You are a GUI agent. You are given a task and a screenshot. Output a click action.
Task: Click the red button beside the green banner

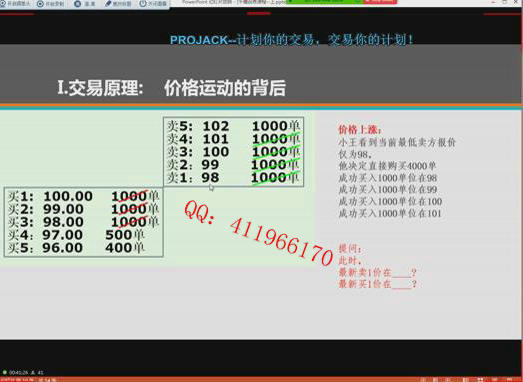pyautogui.click(x=380, y=2)
